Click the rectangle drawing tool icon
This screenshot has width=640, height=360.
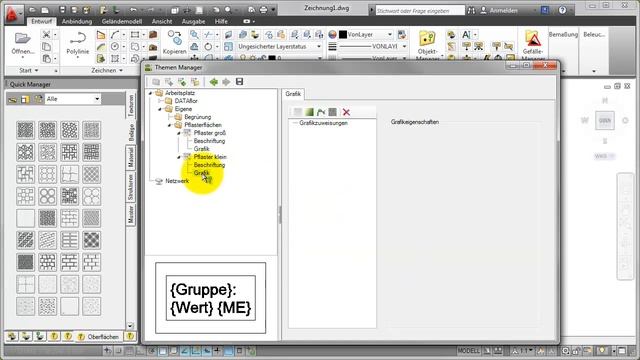134,35
